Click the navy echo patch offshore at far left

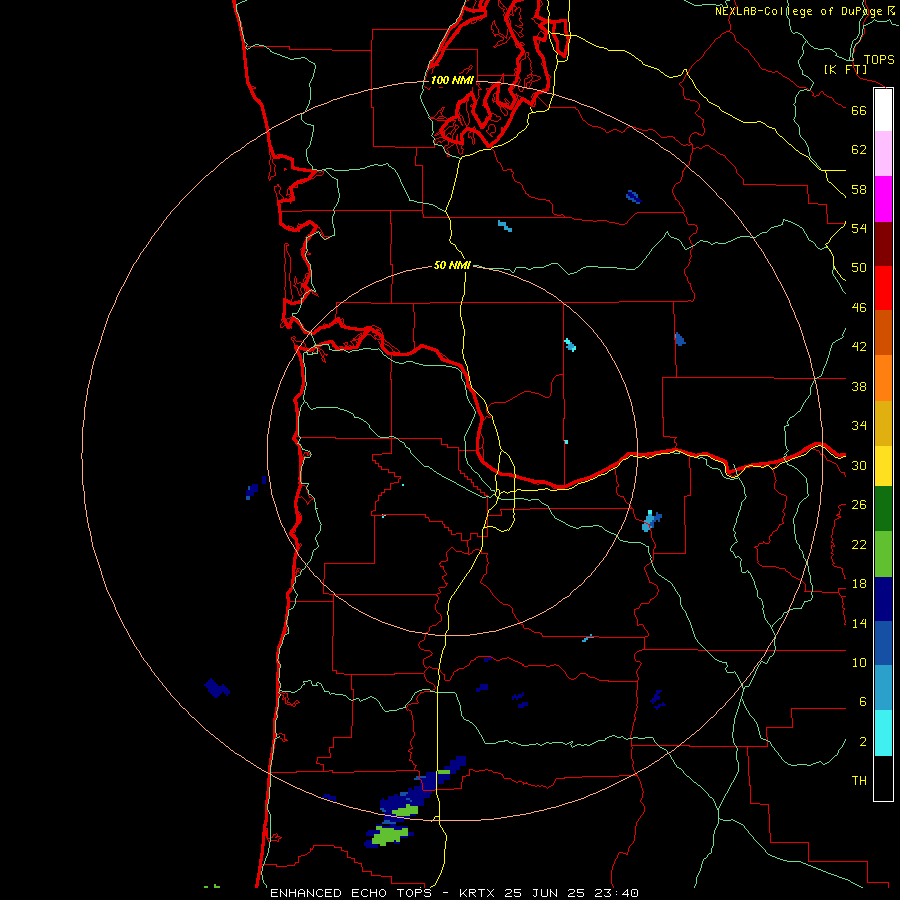(x=217, y=688)
